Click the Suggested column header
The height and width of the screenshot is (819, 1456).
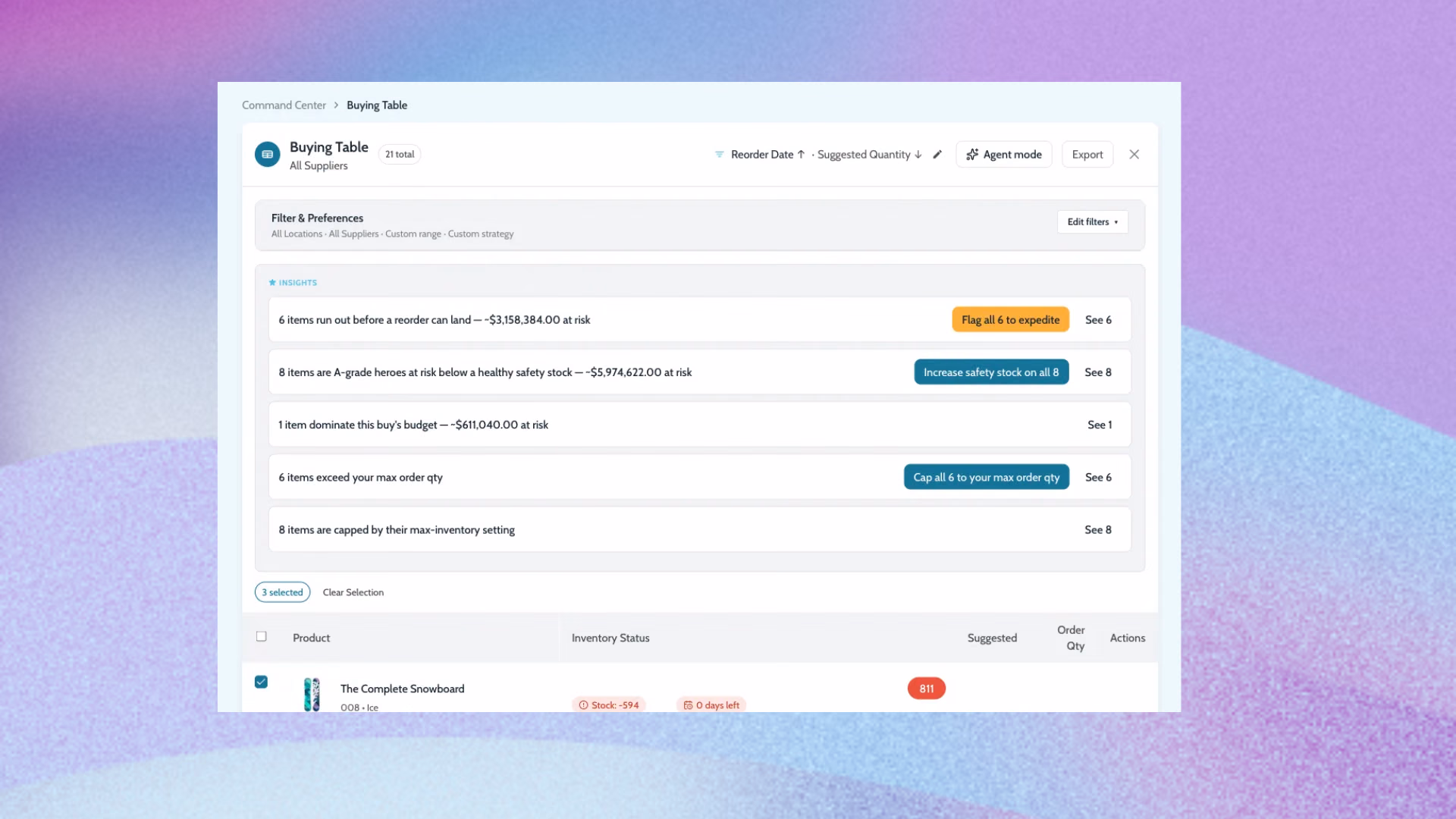[x=992, y=639]
